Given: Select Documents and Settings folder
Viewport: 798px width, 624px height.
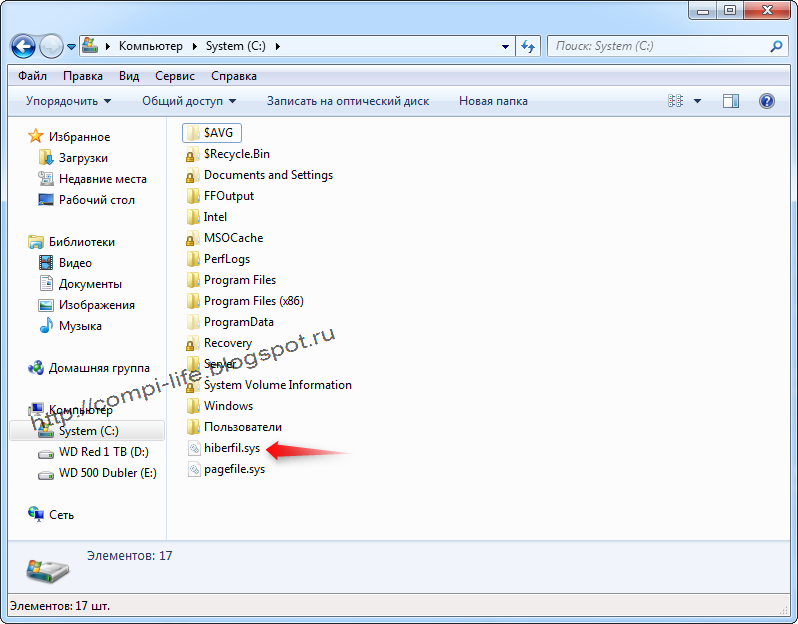Looking at the screenshot, I should tap(268, 175).
